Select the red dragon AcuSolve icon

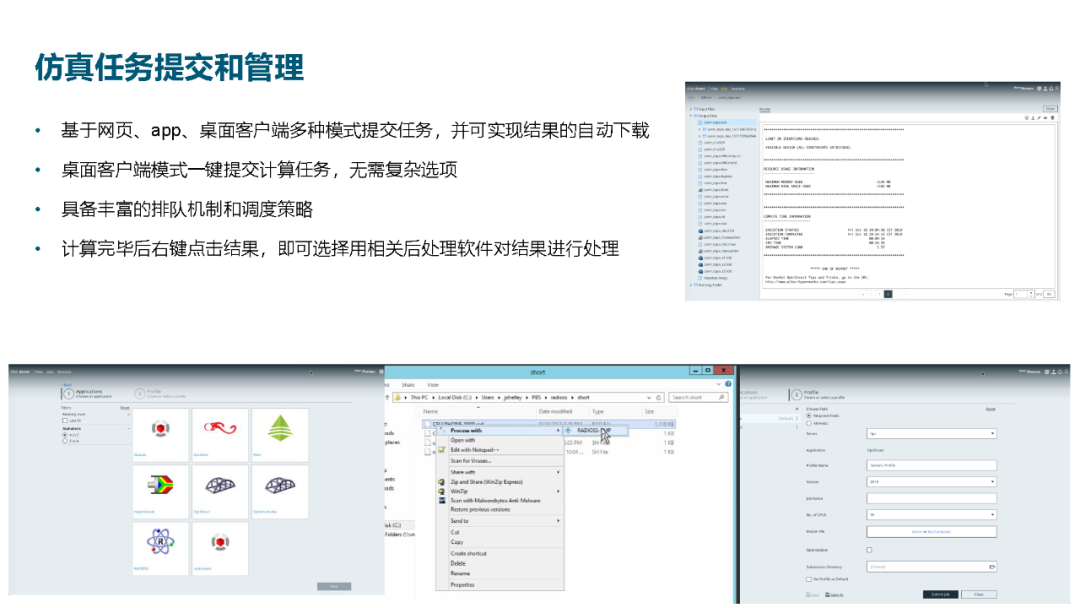click(x=220, y=429)
